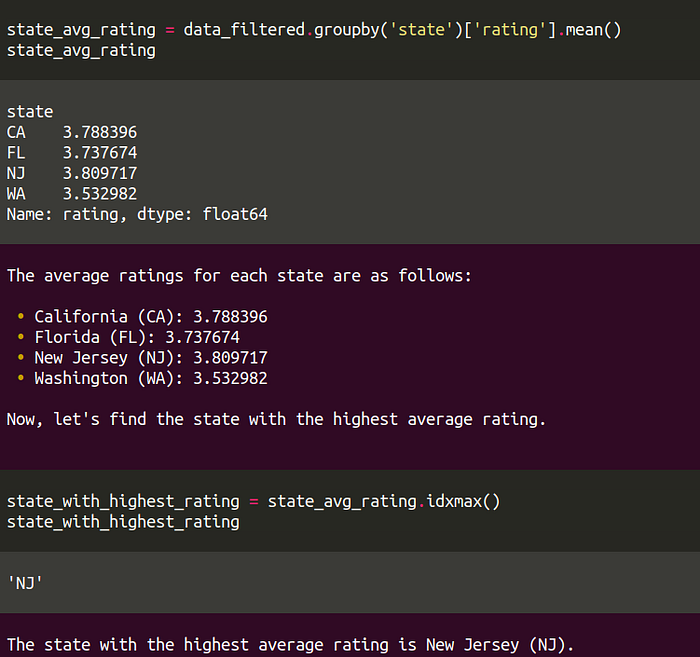Click the California (CA) bullet item
This screenshot has width=700, height=657.
(x=151, y=316)
